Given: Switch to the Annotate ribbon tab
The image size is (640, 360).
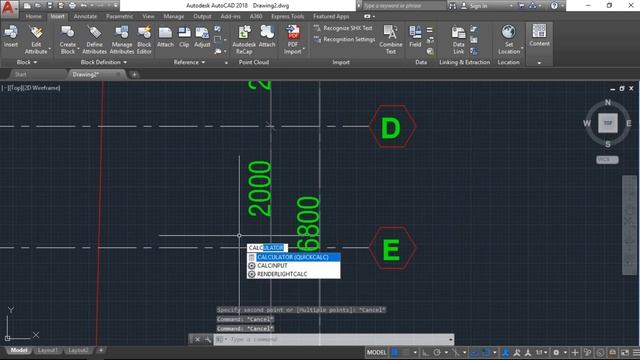Looking at the screenshot, I should click(85, 16).
